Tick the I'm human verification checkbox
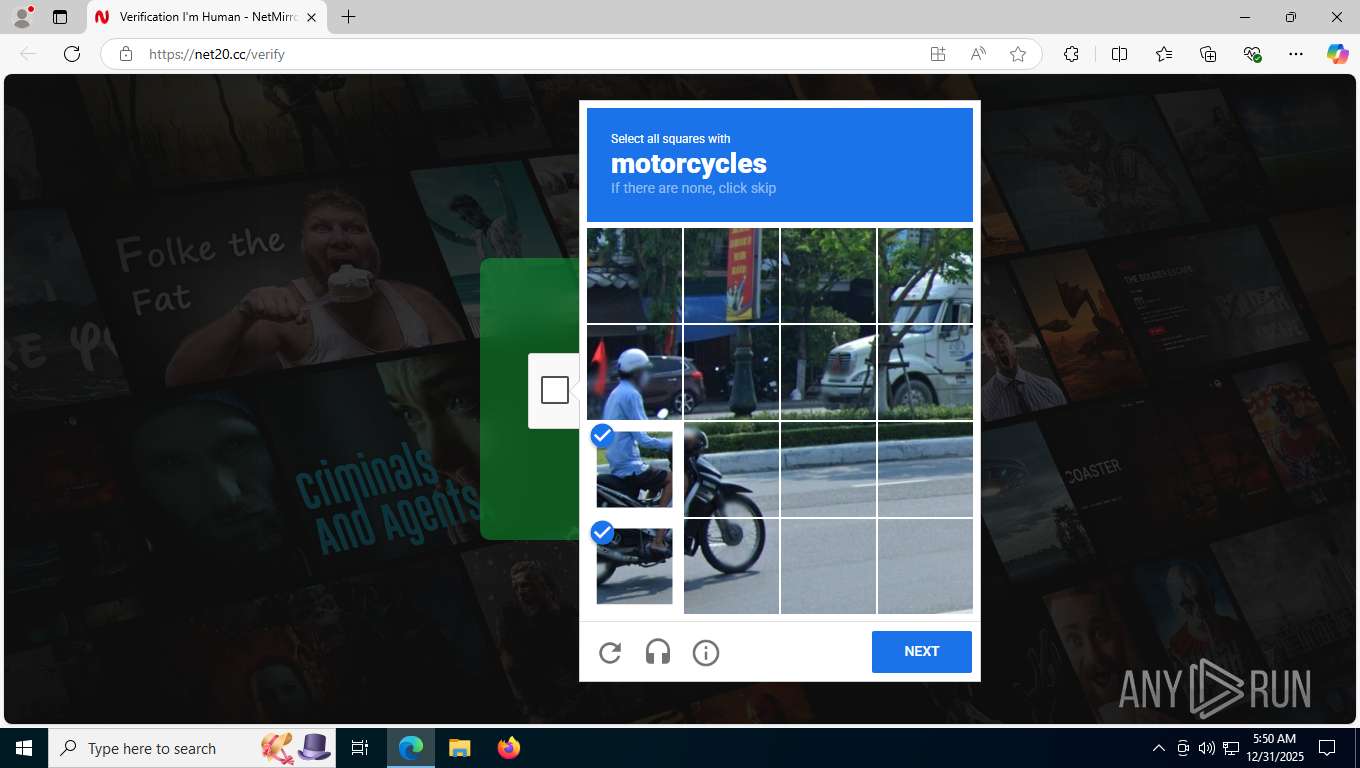This screenshot has height=768, width=1360. pyautogui.click(x=555, y=390)
